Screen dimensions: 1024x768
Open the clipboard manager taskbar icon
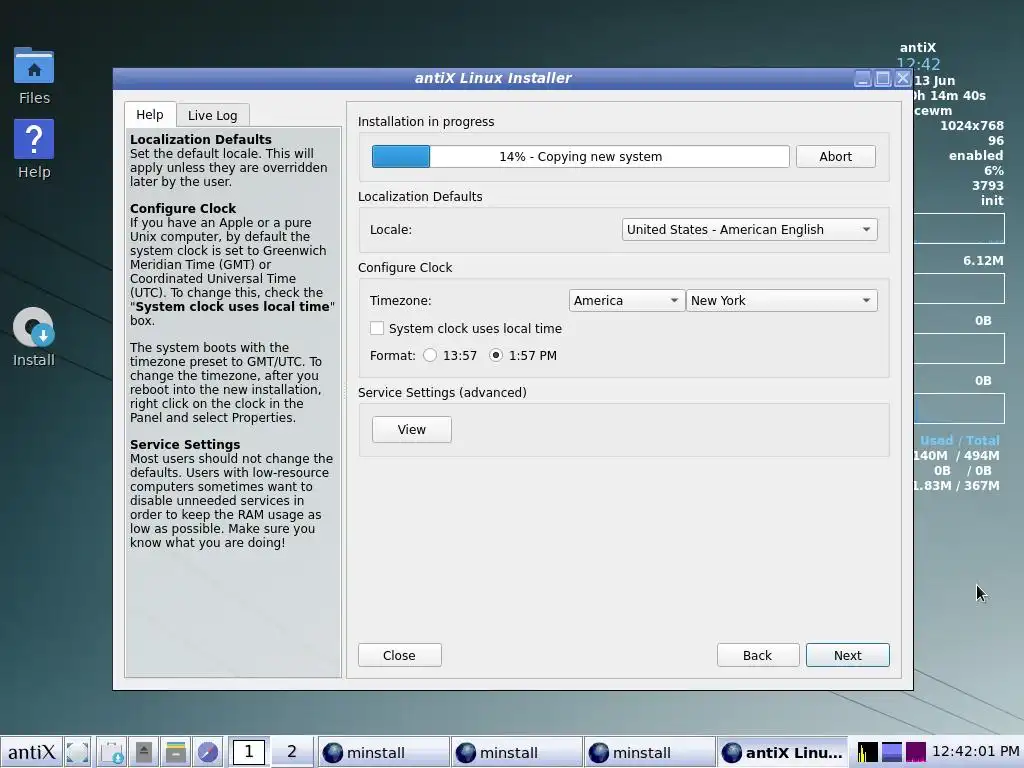tap(112, 752)
